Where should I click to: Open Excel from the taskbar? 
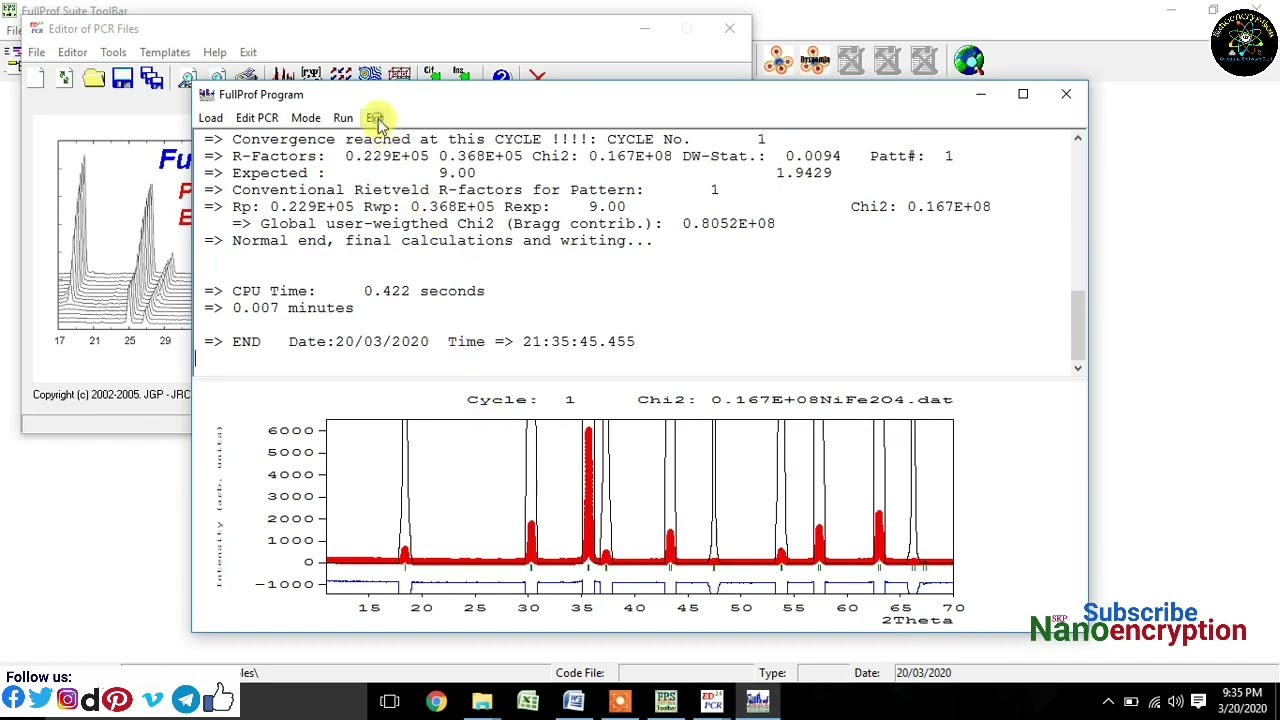(528, 701)
